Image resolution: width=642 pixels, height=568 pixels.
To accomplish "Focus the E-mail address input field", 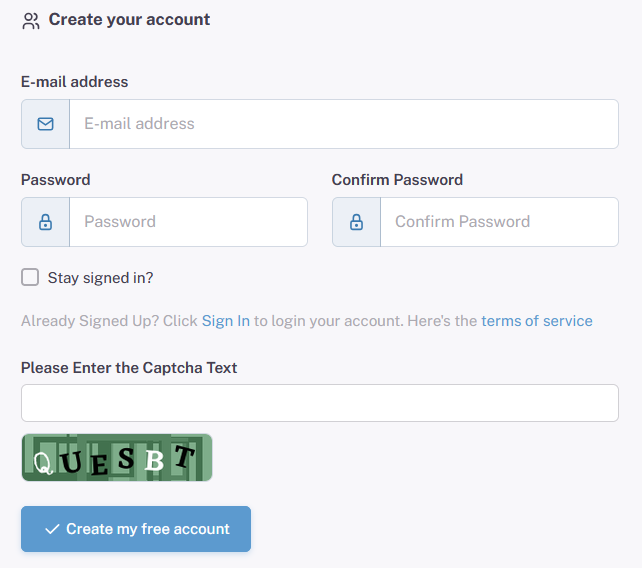I will tap(344, 124).
